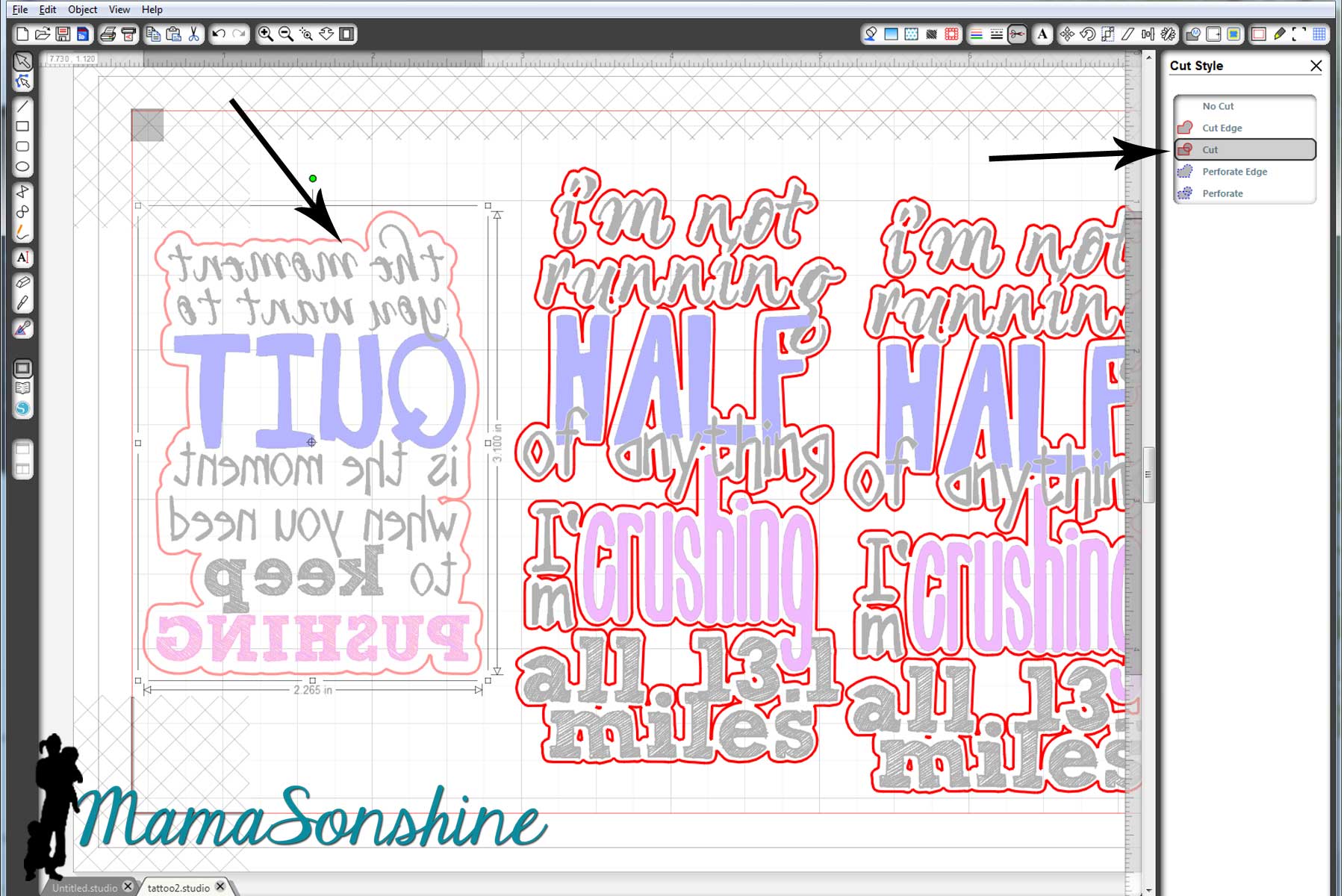Select the No Cut option
The height and width of the screenshot is (896, 1344).
tap(1217, 106)
